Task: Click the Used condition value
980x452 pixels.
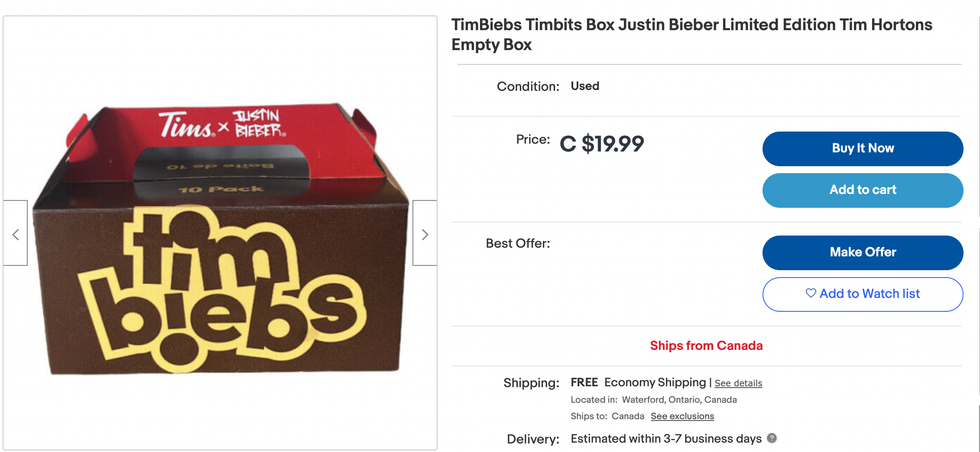Action: click(x=585, y=86)
